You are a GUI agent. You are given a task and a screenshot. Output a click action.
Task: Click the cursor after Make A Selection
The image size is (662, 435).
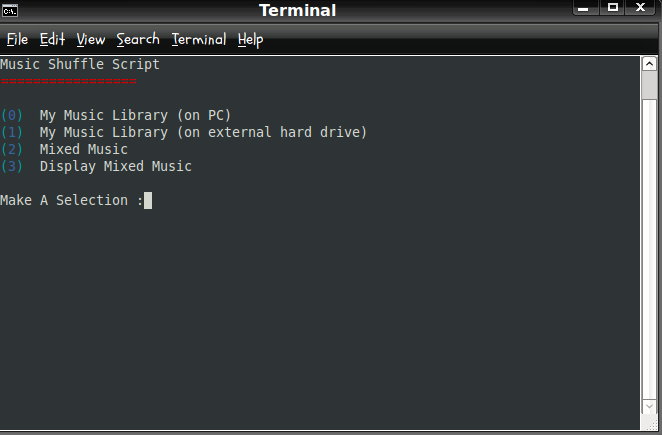click(148, 201)
